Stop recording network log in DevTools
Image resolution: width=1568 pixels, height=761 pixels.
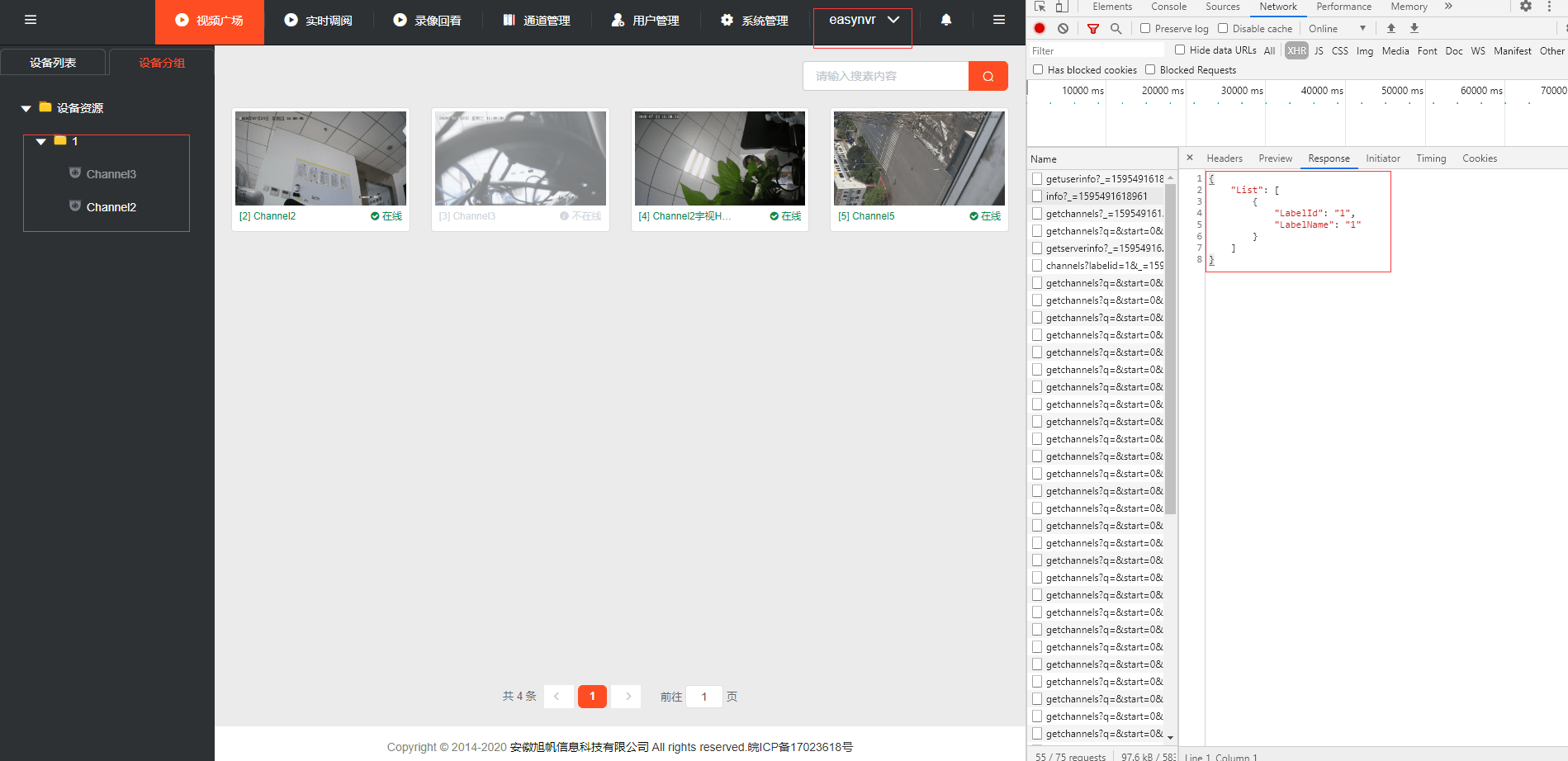(1040, 27)
